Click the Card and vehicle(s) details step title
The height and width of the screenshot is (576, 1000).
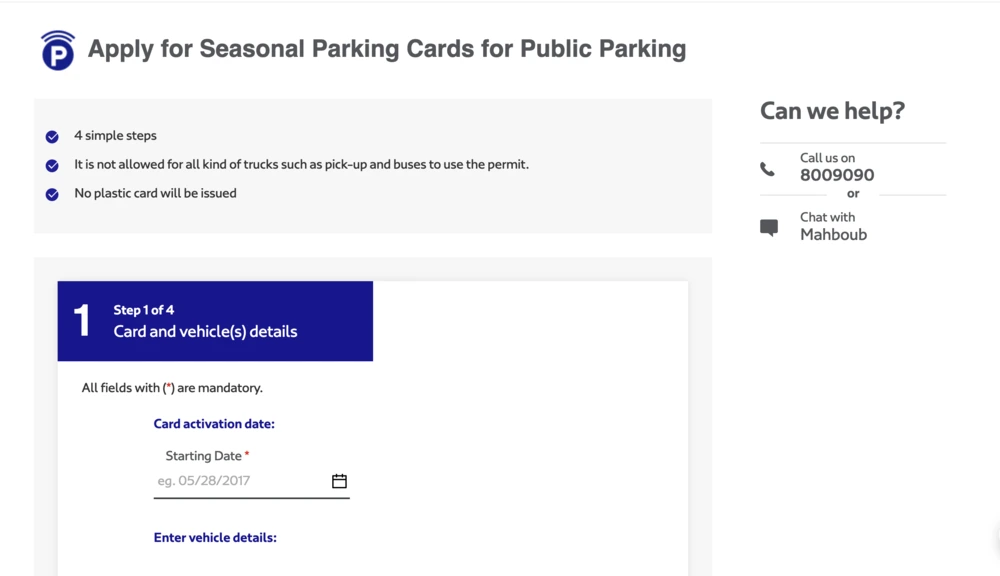coord(205,332)
